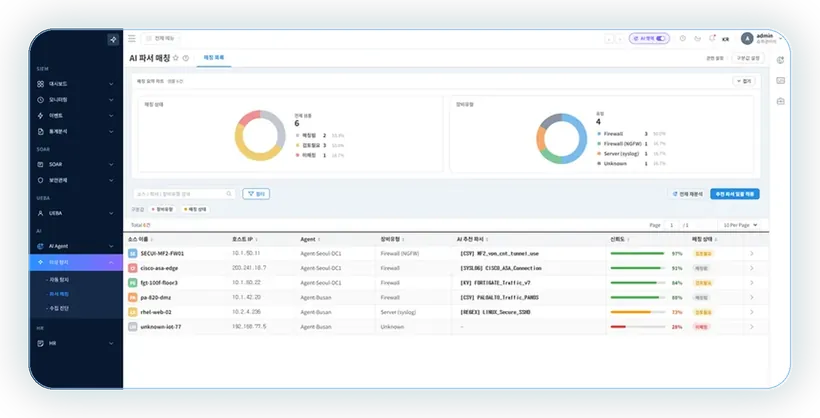The height and width of the screenshot is (418, 820).
Task: Click the SECUI-MF2-FW01 source badge icon
Action: pos(133,253)
